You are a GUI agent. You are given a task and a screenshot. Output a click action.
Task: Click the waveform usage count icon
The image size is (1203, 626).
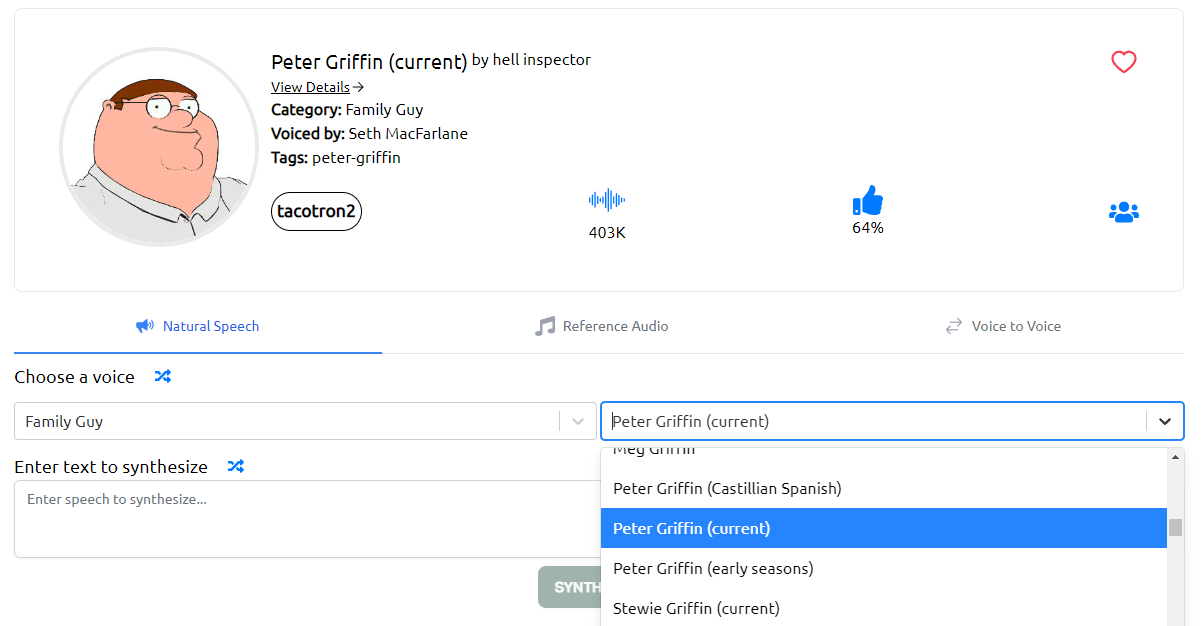click(607, 200)
